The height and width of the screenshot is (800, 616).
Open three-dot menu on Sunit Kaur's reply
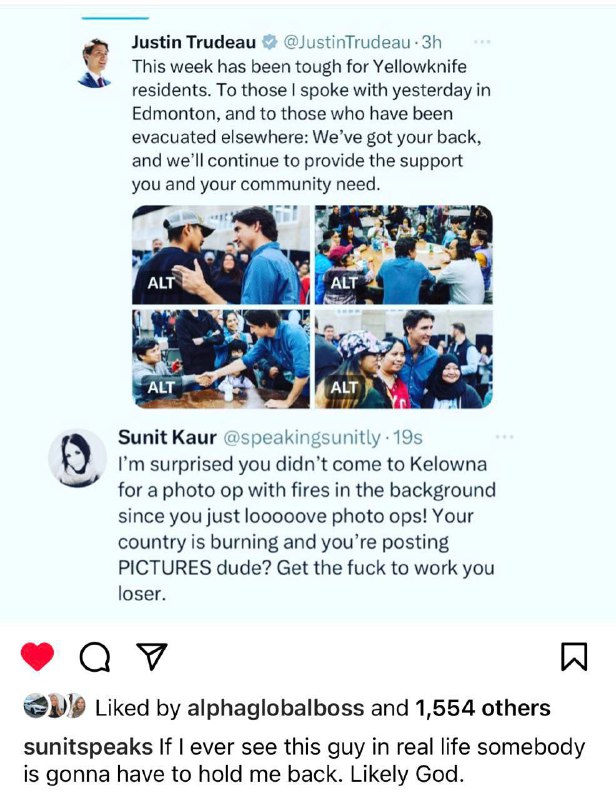(504, 437)
